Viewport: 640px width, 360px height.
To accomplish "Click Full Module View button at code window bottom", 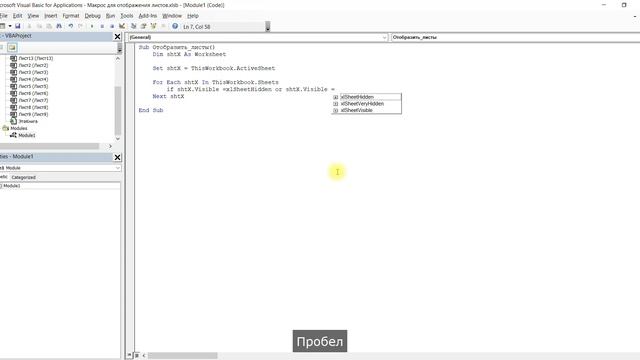I will tap(137, 356).
